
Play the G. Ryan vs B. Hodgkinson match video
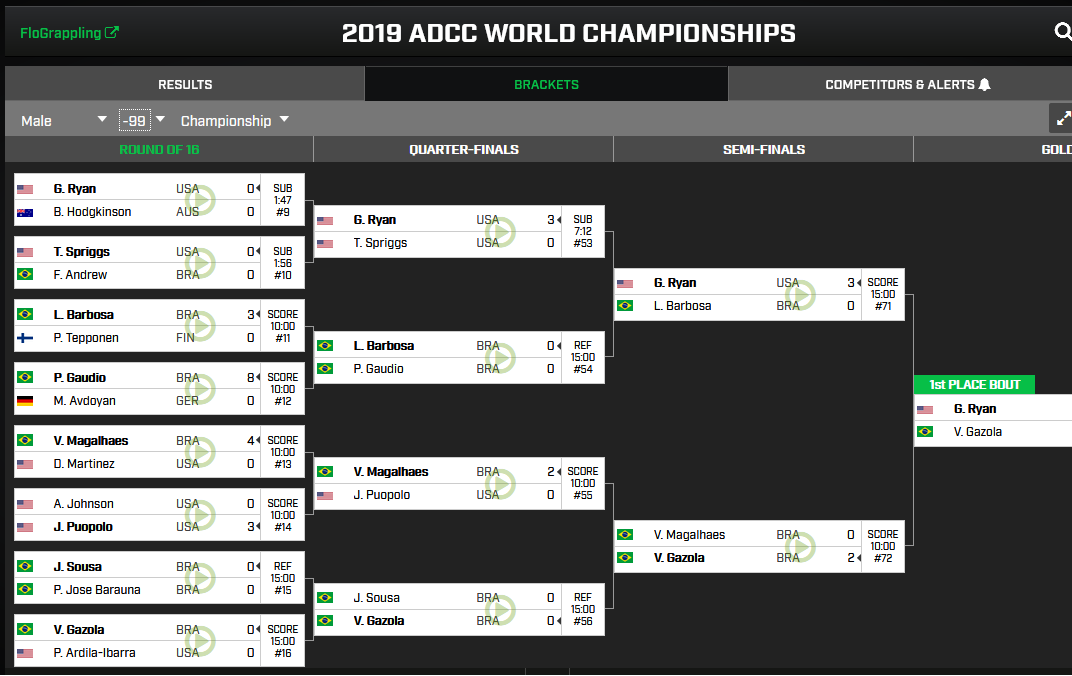201,200
